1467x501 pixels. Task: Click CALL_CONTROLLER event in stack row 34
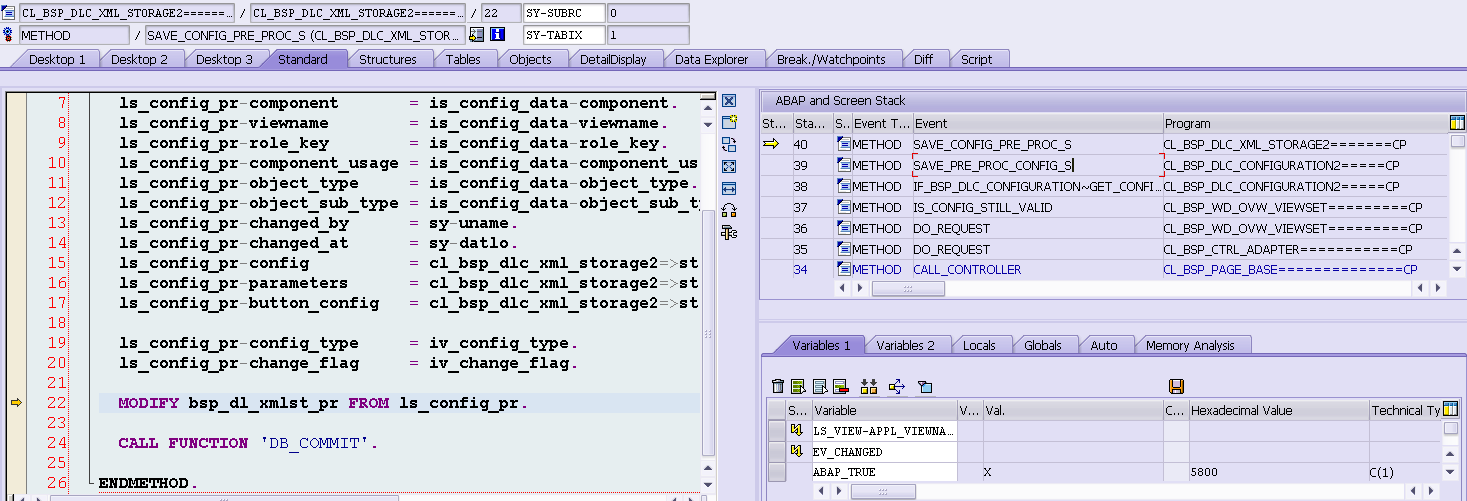pos(1037,269)
